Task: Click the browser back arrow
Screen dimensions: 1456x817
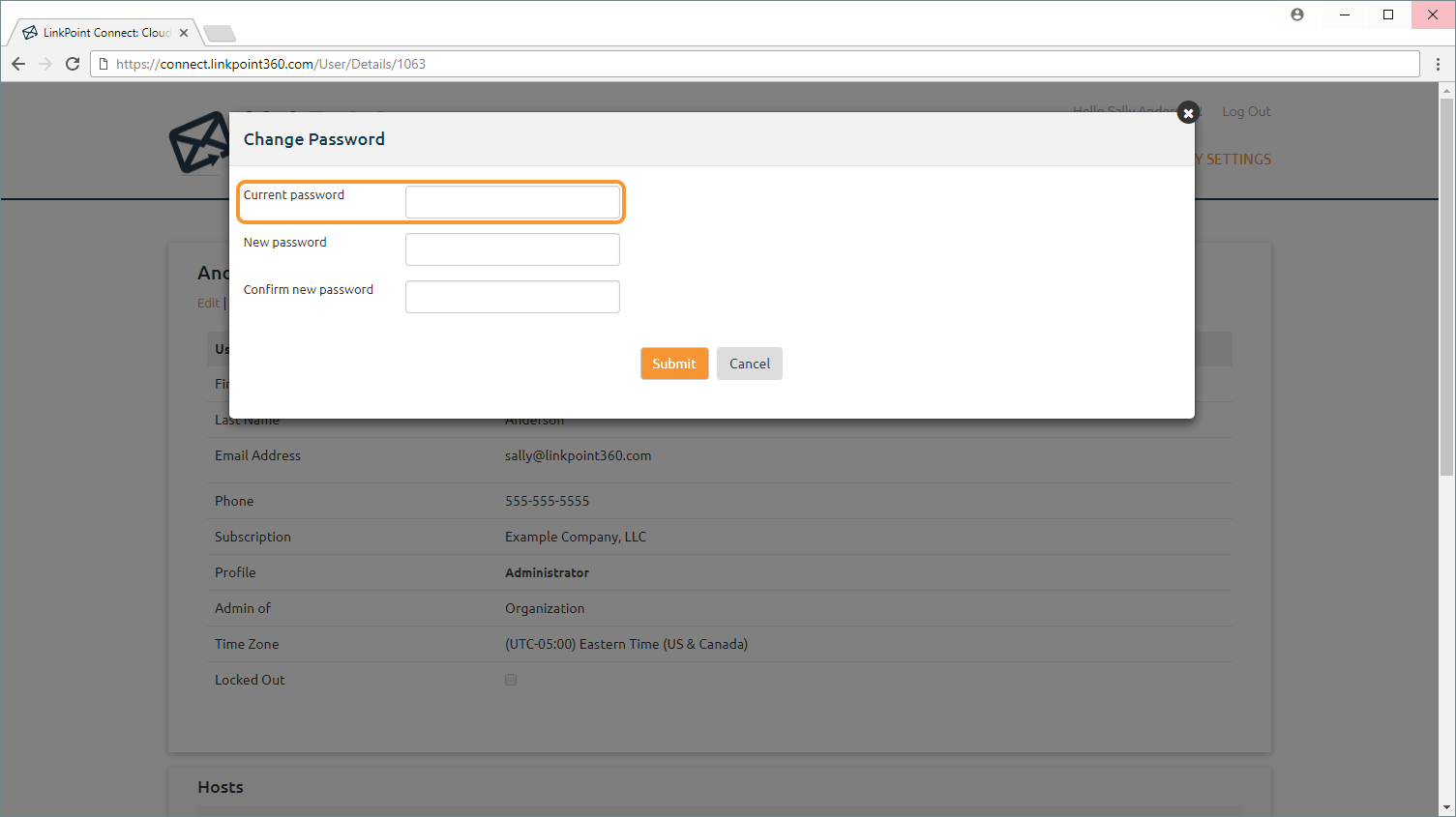Action: click(18, 64)
